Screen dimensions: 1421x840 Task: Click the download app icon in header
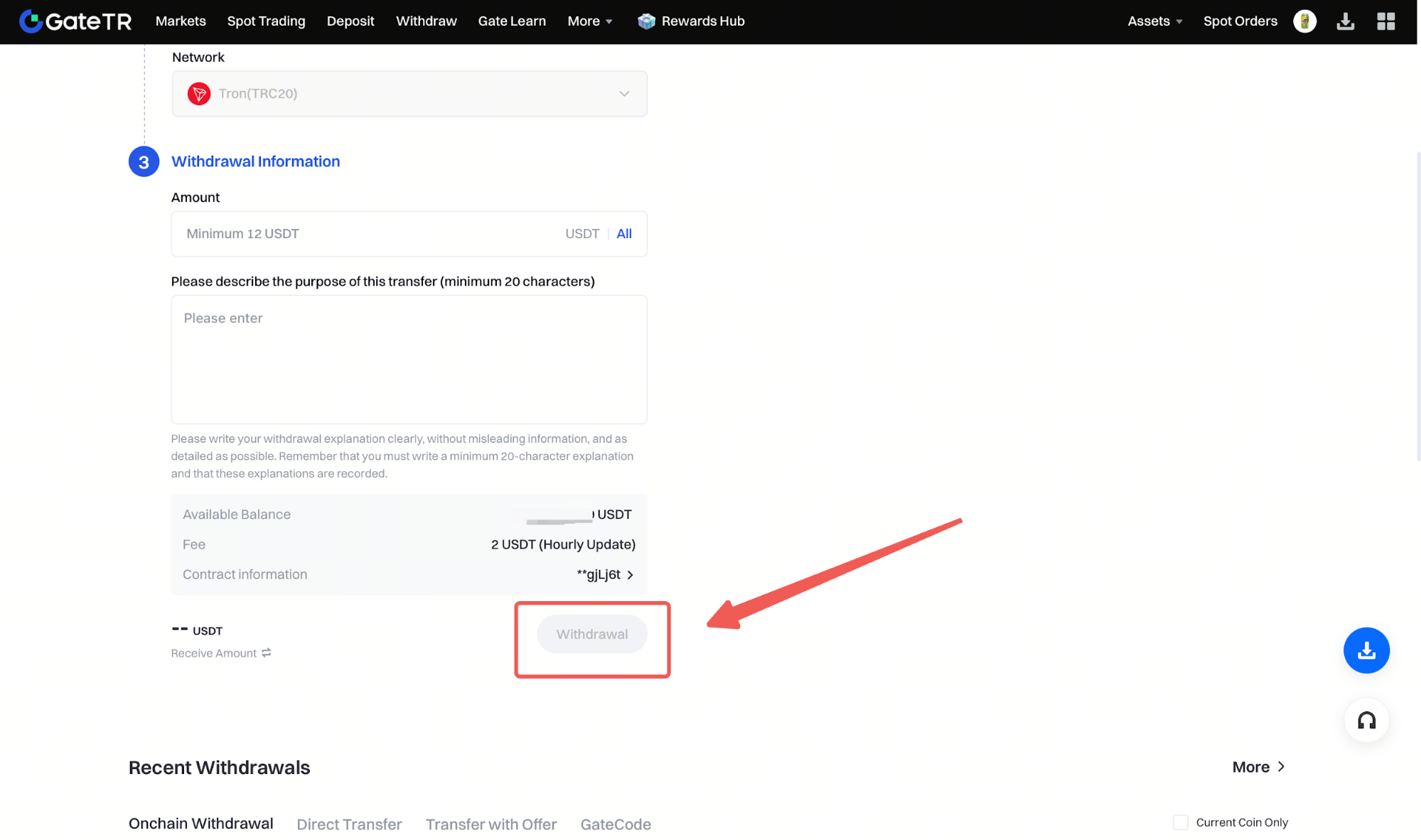pos(1345,21)
